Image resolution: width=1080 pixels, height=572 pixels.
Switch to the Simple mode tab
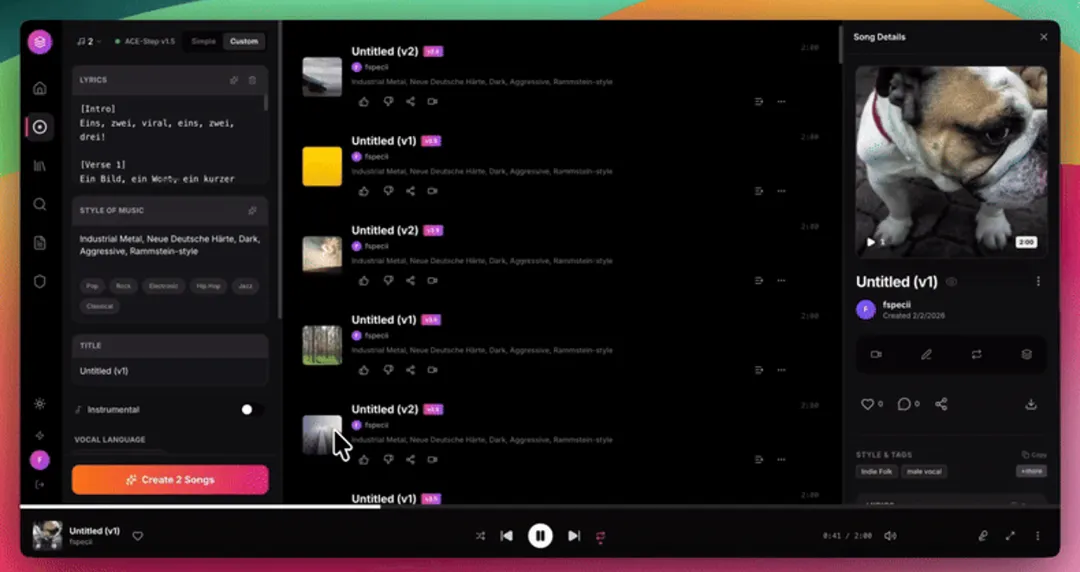point(203,41)
